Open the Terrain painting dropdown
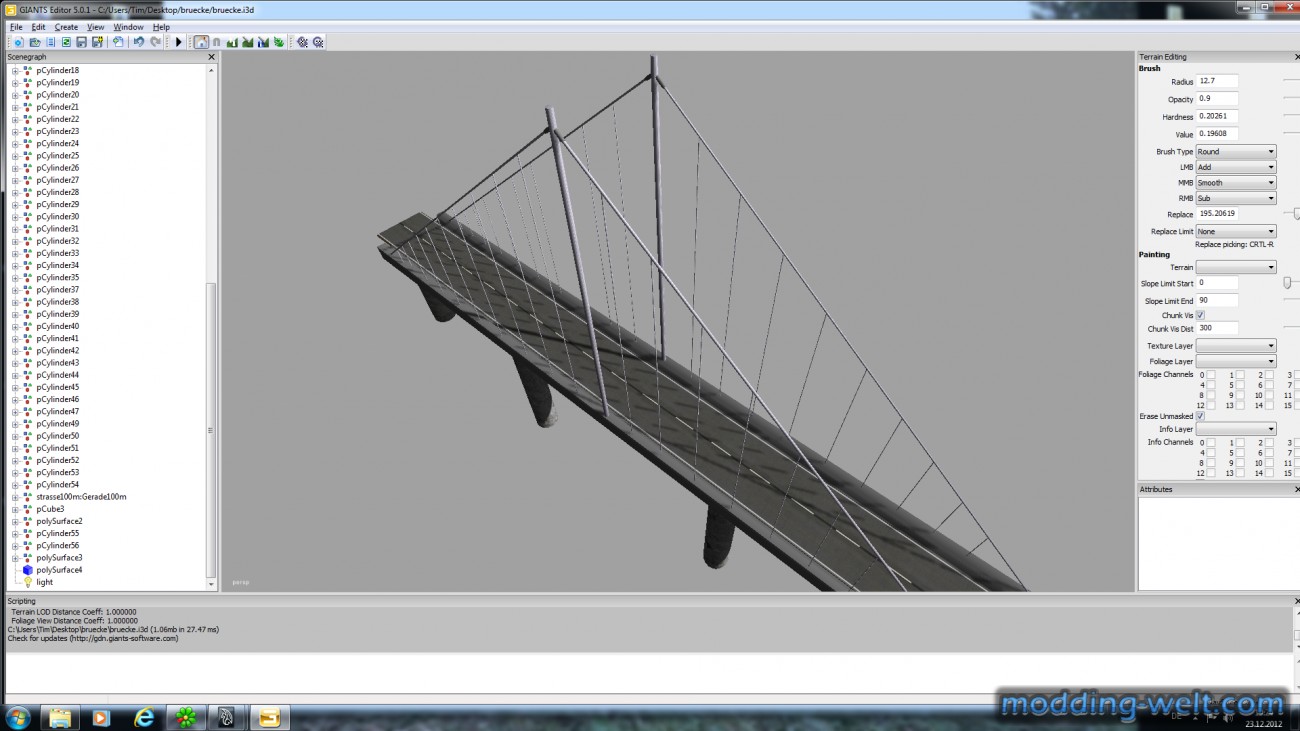1300x731 pixels. pyautogui.click(x=1236, y=267)
